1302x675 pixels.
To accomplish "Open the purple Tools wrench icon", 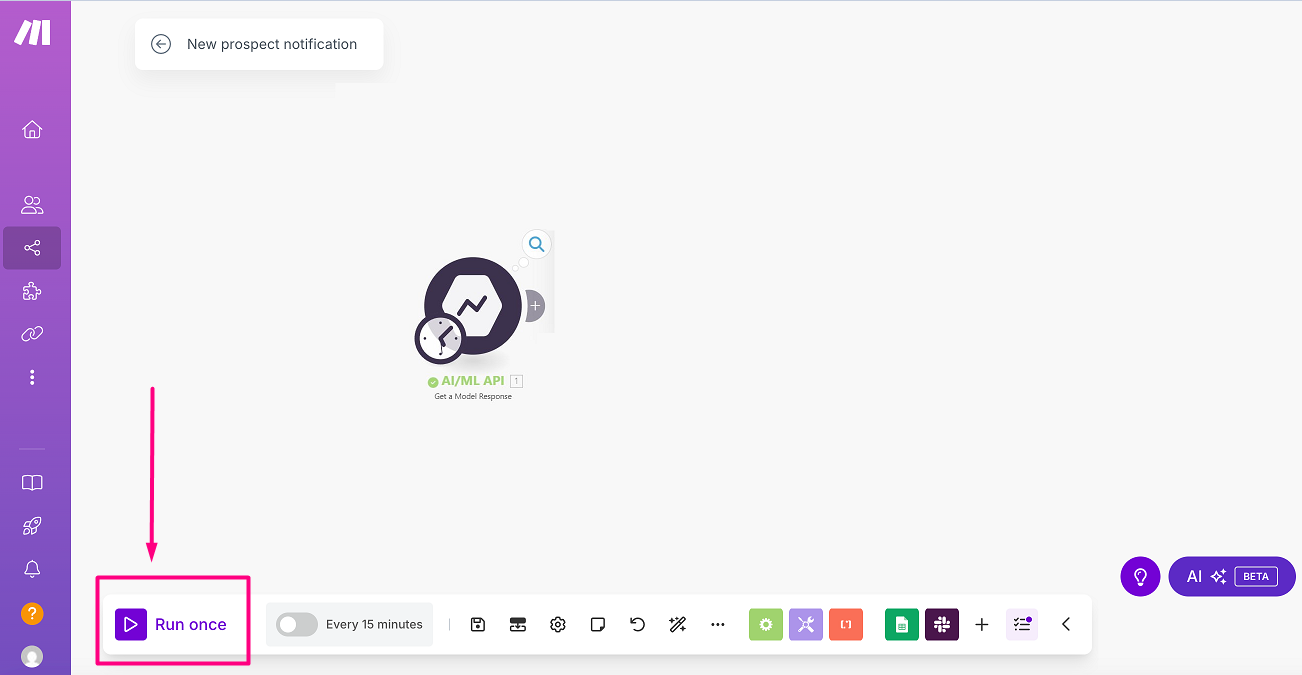I will pos(806,624).
